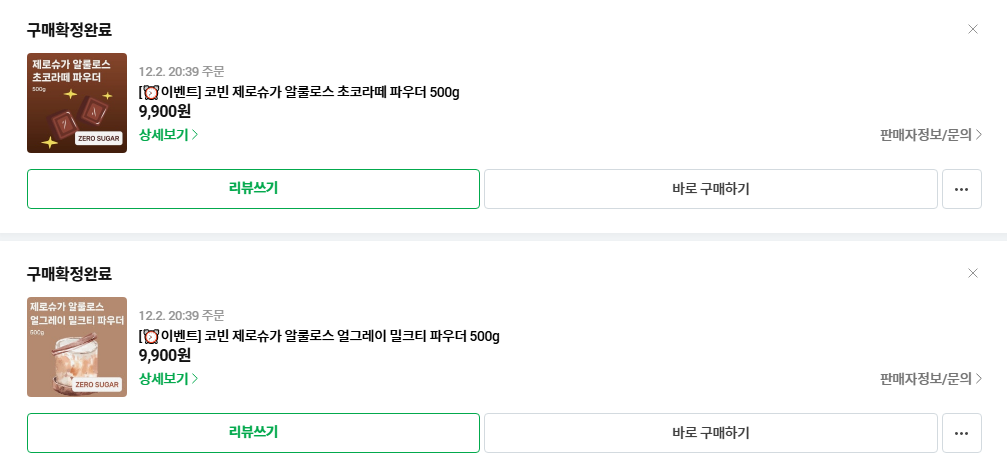Expand 상세보기 for the 얼그레이 밀크티 order

click(x=168, y=378)
